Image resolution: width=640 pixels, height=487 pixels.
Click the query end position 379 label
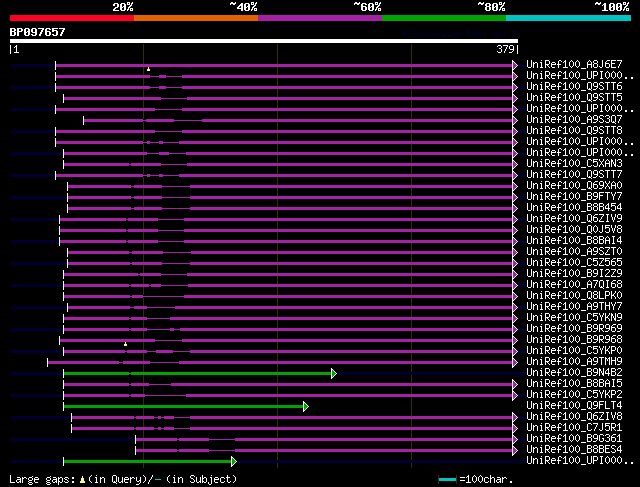505,49
